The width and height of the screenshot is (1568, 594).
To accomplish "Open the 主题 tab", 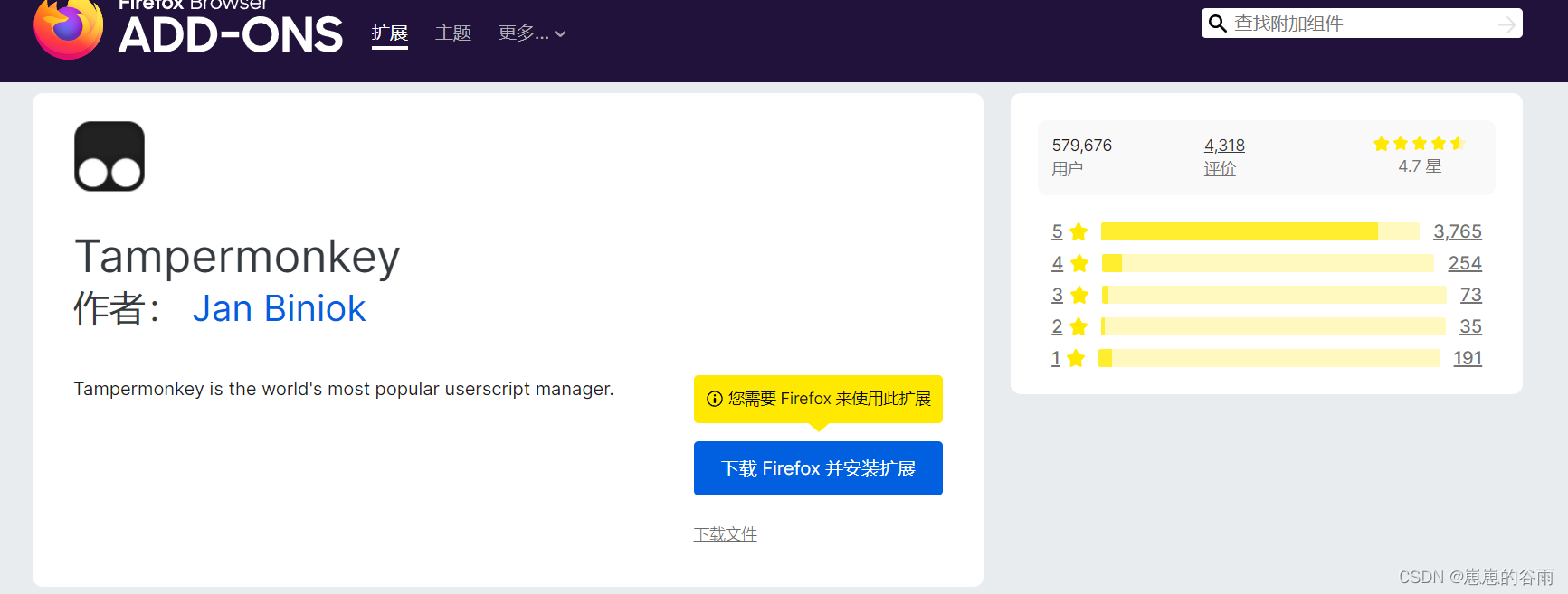I will point(453,33).
